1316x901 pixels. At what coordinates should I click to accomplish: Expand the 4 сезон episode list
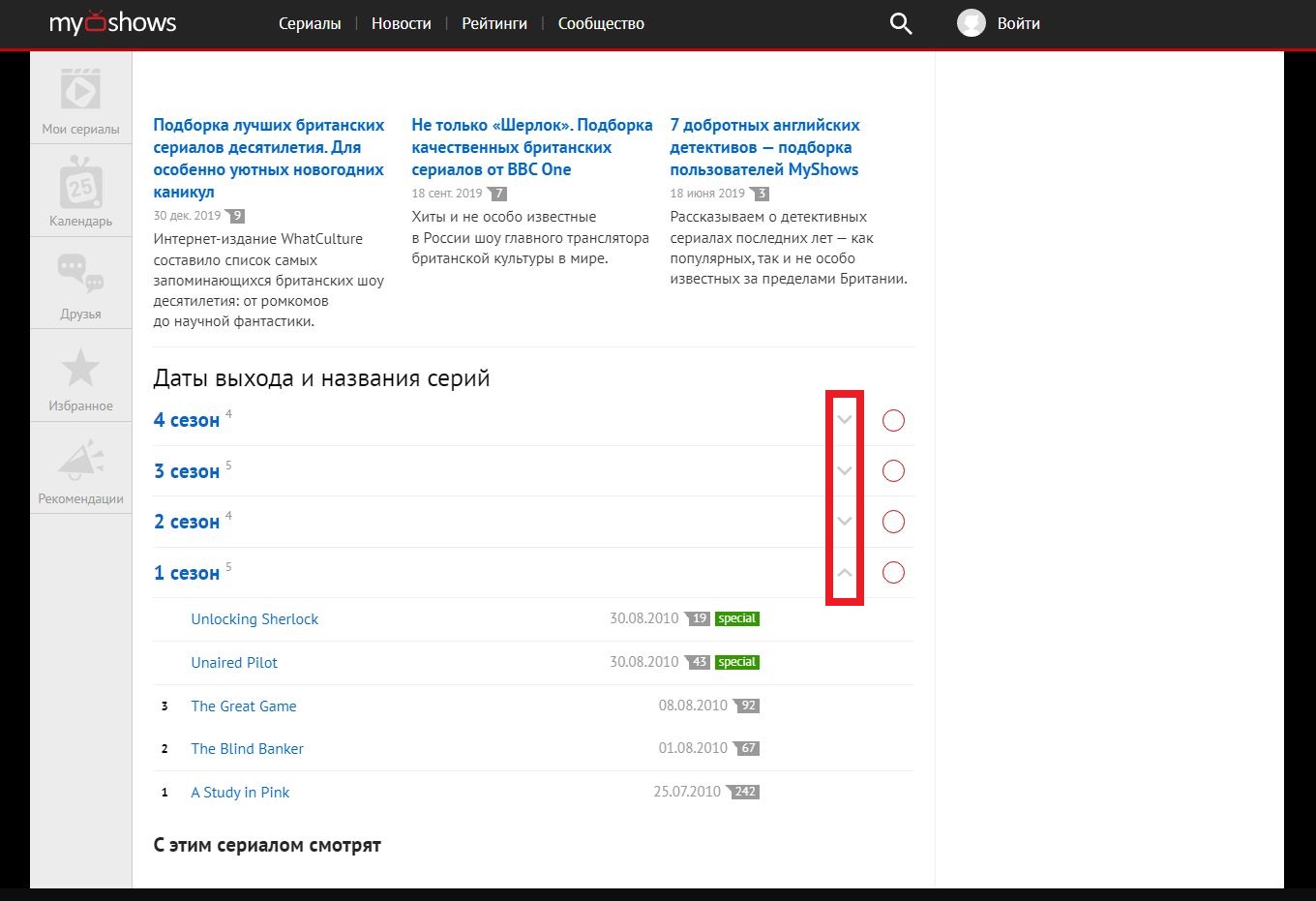pos(845,420)
